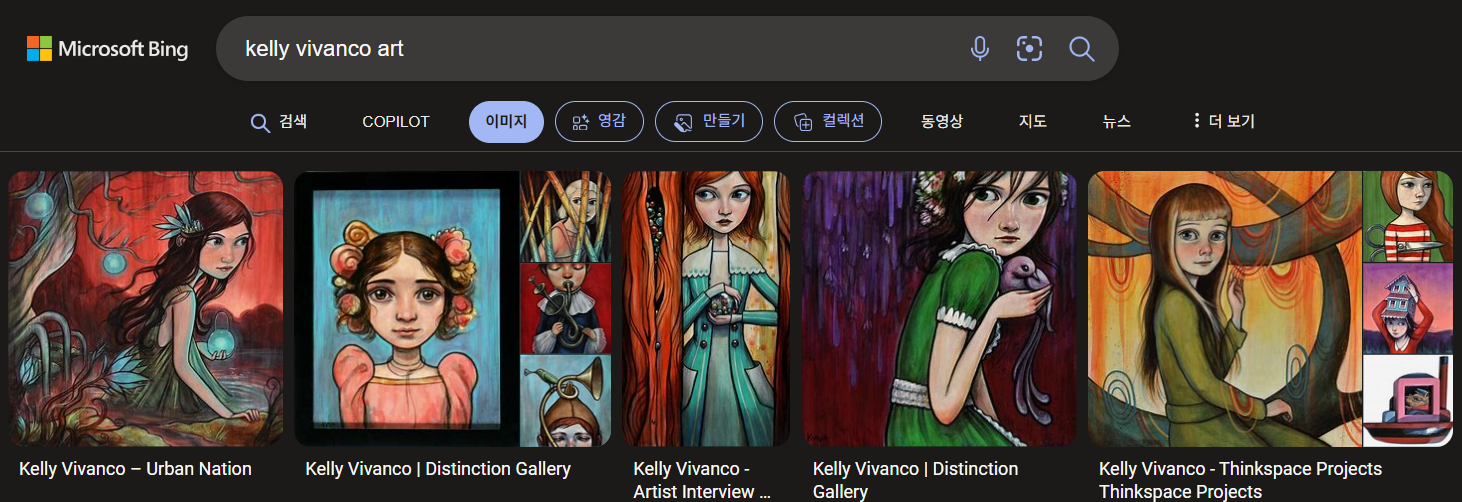Screen dimensions: 1462x502
Task: Open girl in green dress holding bird
Action: (939, 309)
